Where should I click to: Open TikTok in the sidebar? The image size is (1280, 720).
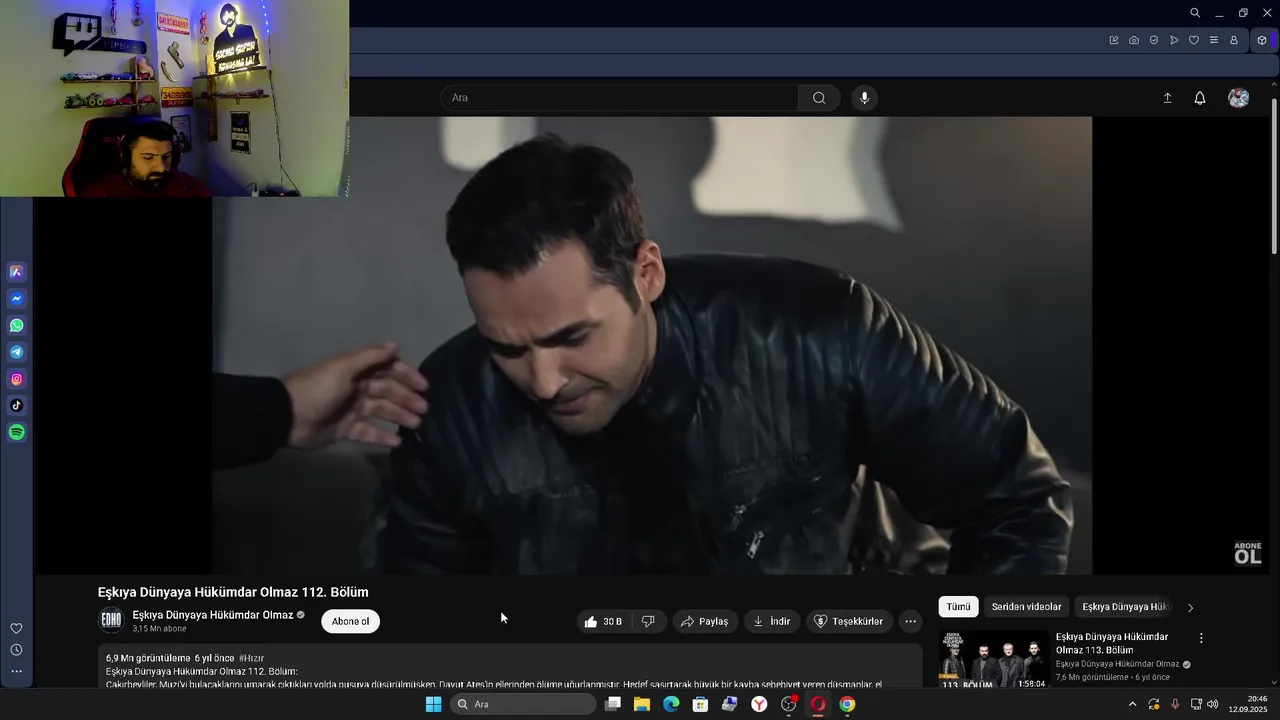17,406
